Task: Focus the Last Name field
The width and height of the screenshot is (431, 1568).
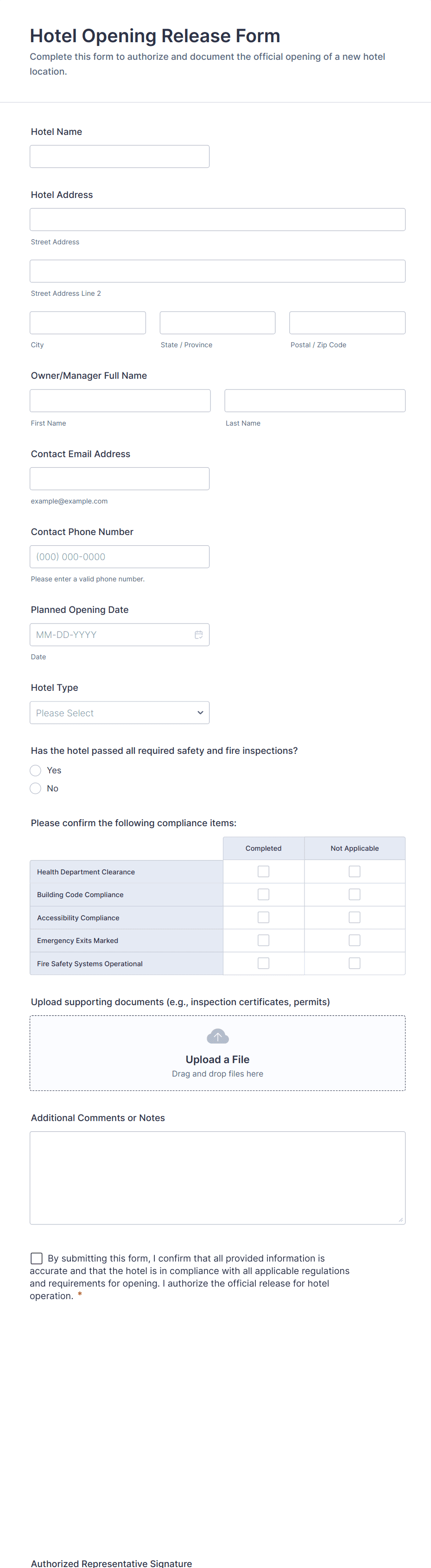Action: pos(315,401)
